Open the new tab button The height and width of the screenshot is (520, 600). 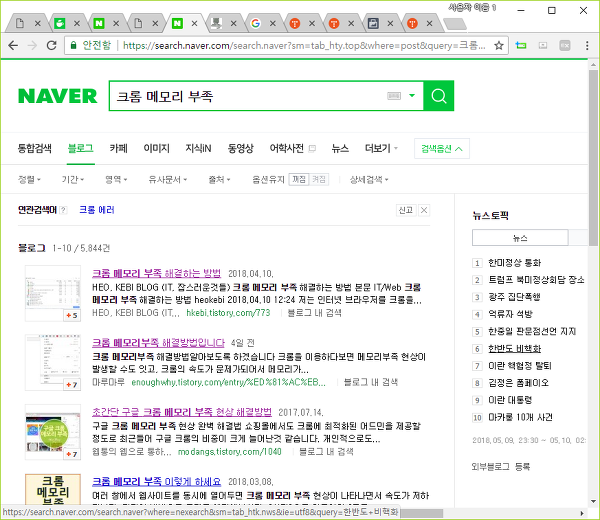click(455, 24)
